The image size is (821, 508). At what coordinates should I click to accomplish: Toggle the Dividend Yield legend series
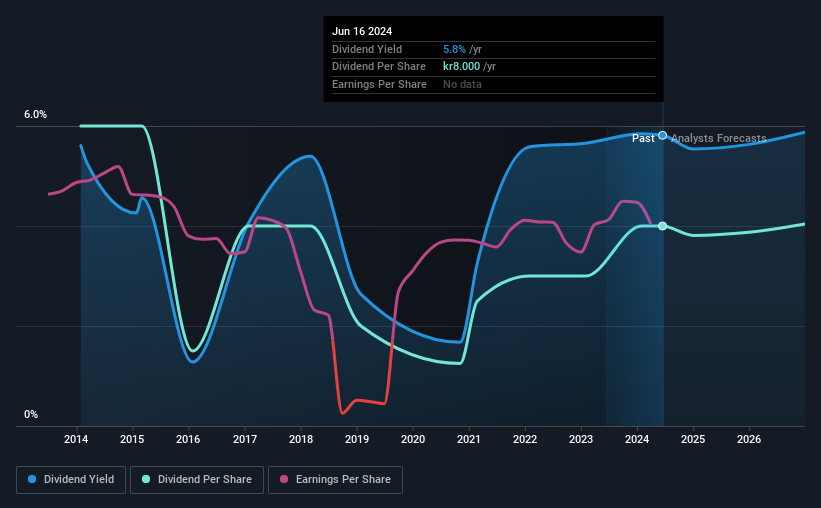click(x=71, y=480)
